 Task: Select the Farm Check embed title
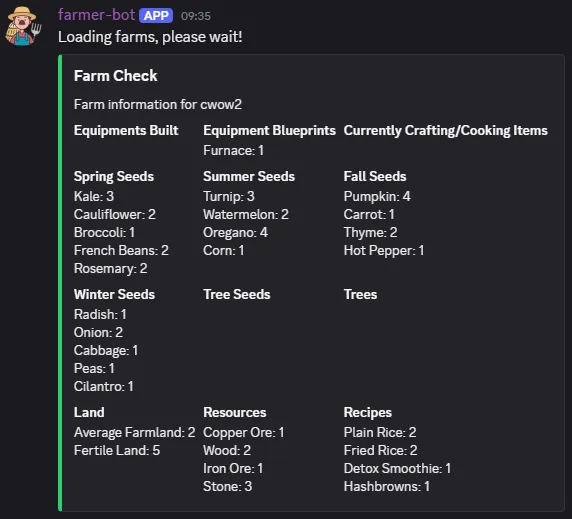pos(115,76)
